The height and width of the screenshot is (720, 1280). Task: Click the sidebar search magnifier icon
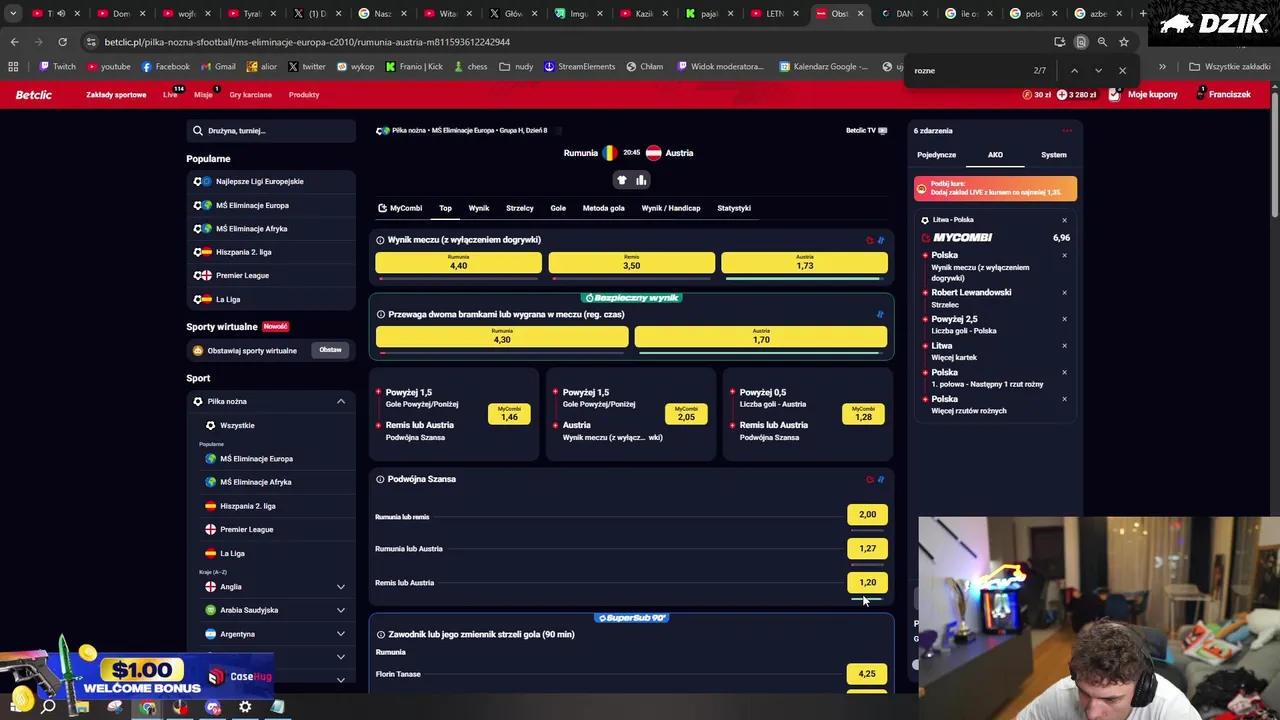pyautogui.click(x=198, y=130)
